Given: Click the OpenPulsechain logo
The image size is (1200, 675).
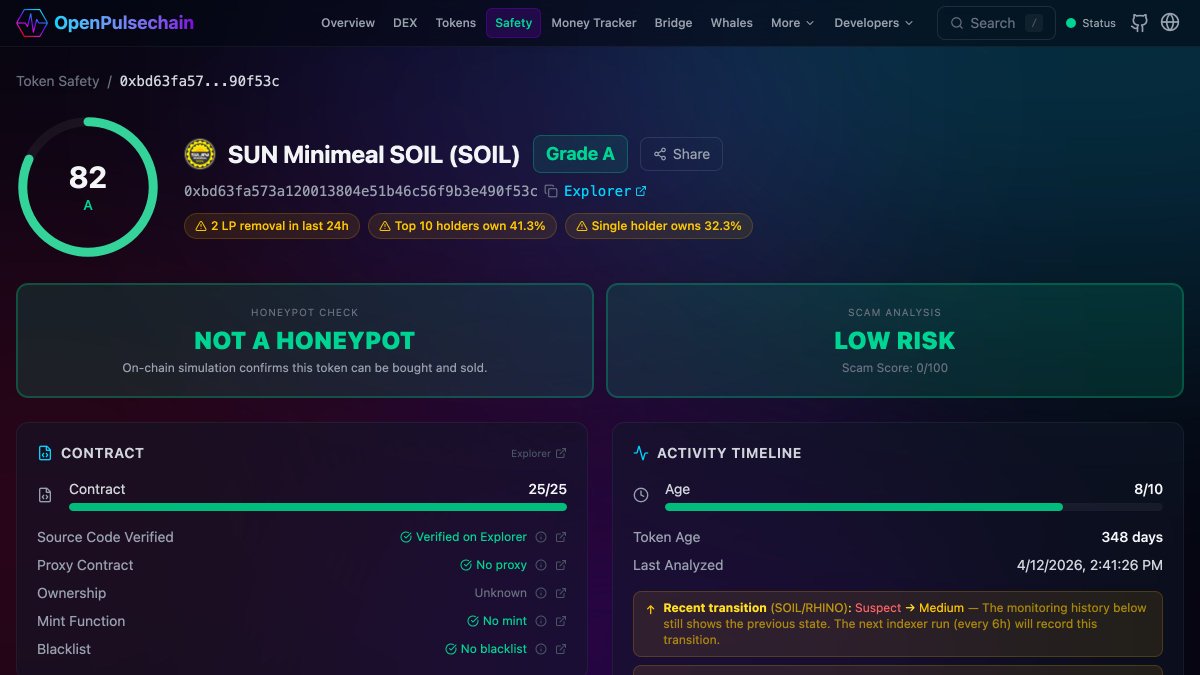Looking at the screenshot, I should coord(105,22).
